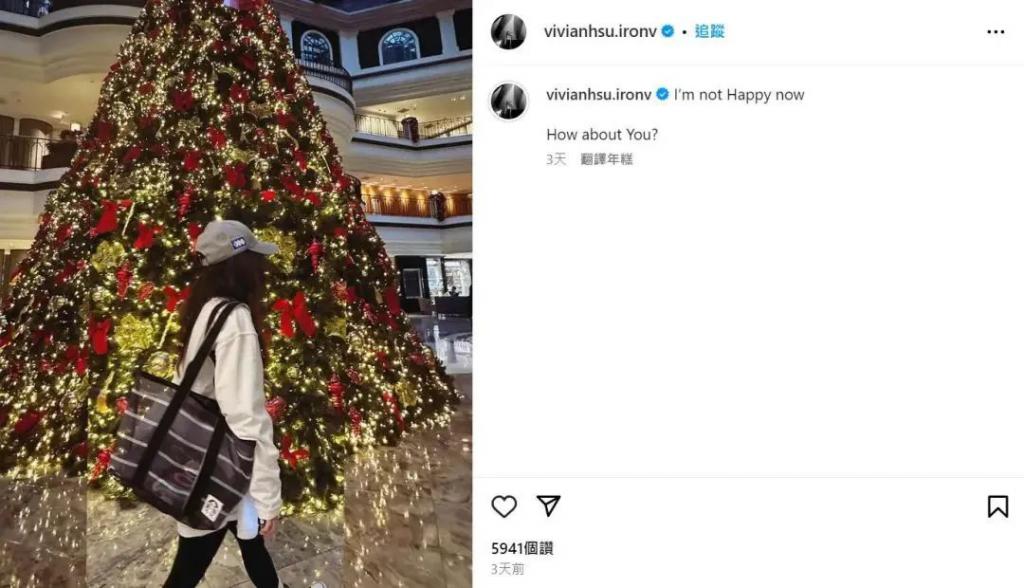Viewport: 1024px width, 588px height.
Task: Click the verified badge beside caption username
Action: point(662,95)
